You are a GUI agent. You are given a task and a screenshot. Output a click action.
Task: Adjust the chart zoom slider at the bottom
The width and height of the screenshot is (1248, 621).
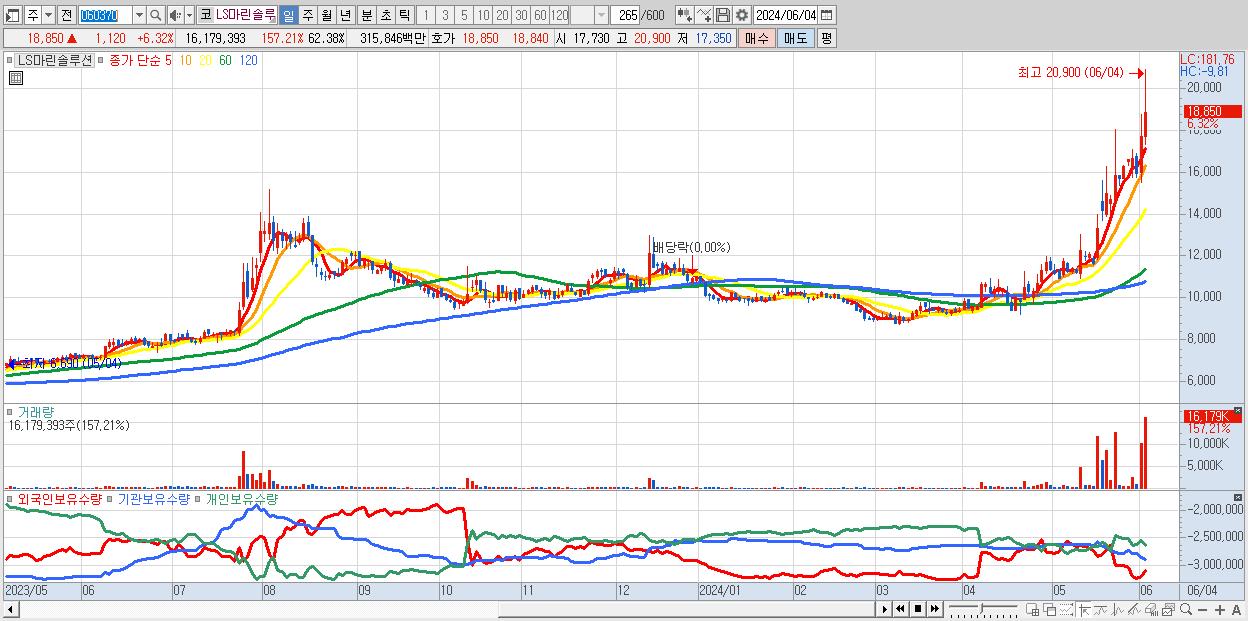[982, 609]
